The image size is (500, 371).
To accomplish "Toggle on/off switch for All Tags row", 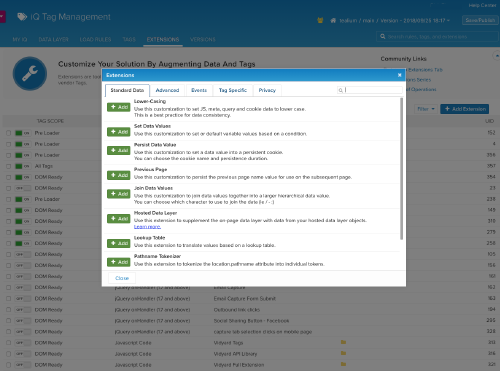I will click(x=23, y=166).
